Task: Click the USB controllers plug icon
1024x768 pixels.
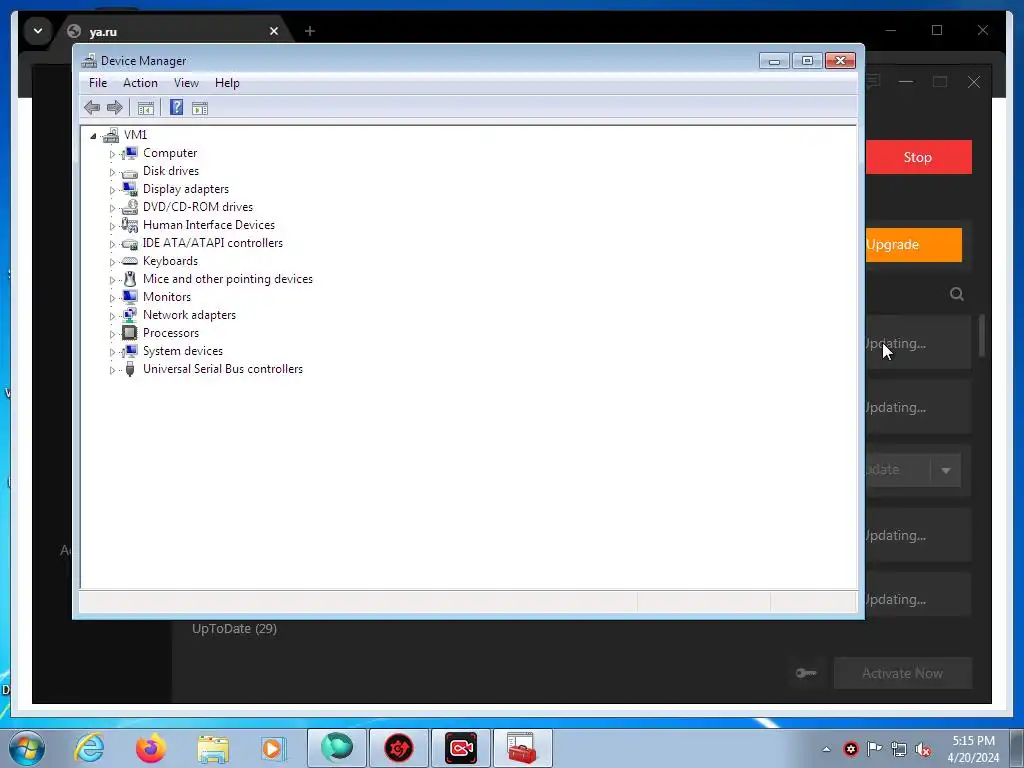Action: (130, 369)
